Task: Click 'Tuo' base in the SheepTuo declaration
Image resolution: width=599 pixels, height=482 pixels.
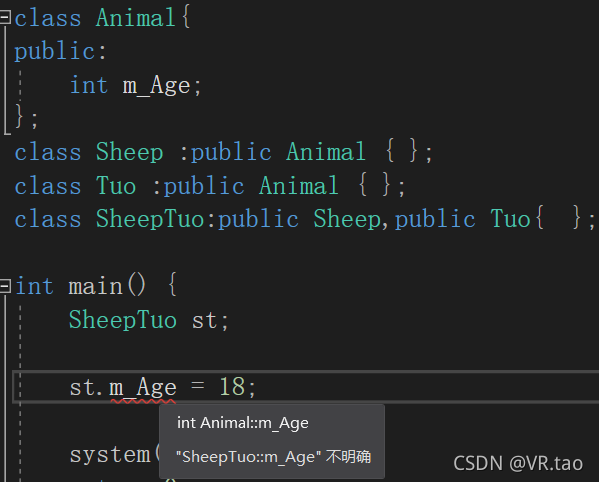Action: [510, 220]
